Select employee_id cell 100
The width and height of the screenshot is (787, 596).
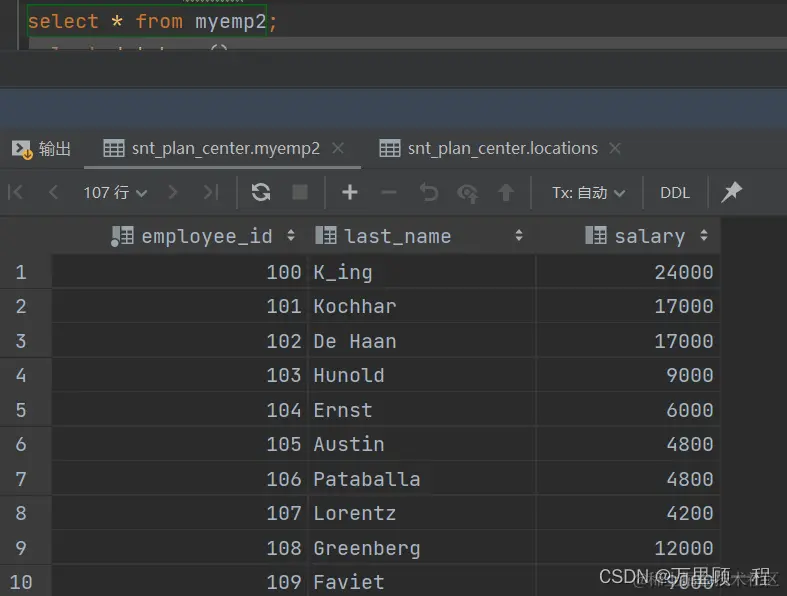[179, 272]
